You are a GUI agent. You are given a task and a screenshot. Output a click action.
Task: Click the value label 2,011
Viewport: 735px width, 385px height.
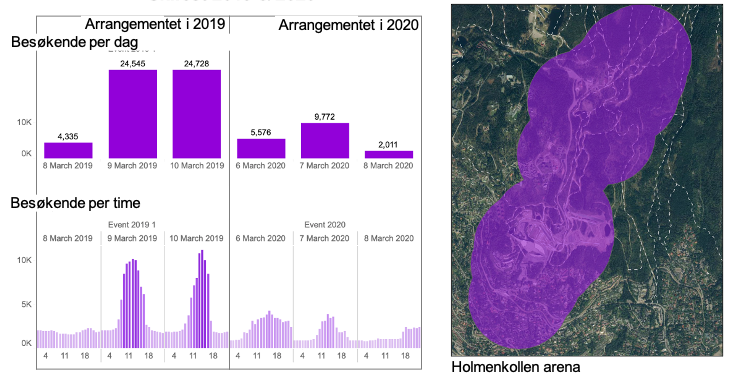click(x=388, y=145)
